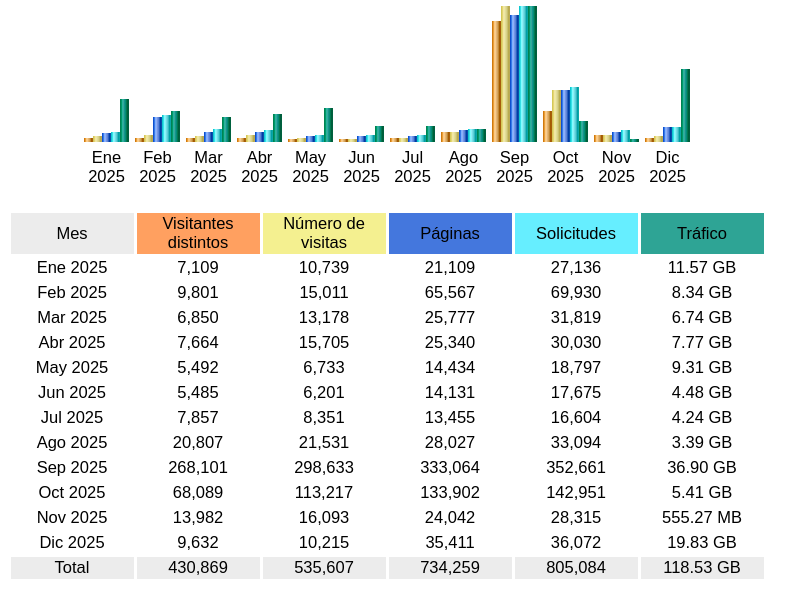This screenshot has height=594, width=792.
Task: Click the orange "Visitantes distintos" column header
Action: [x=198, y=233]
